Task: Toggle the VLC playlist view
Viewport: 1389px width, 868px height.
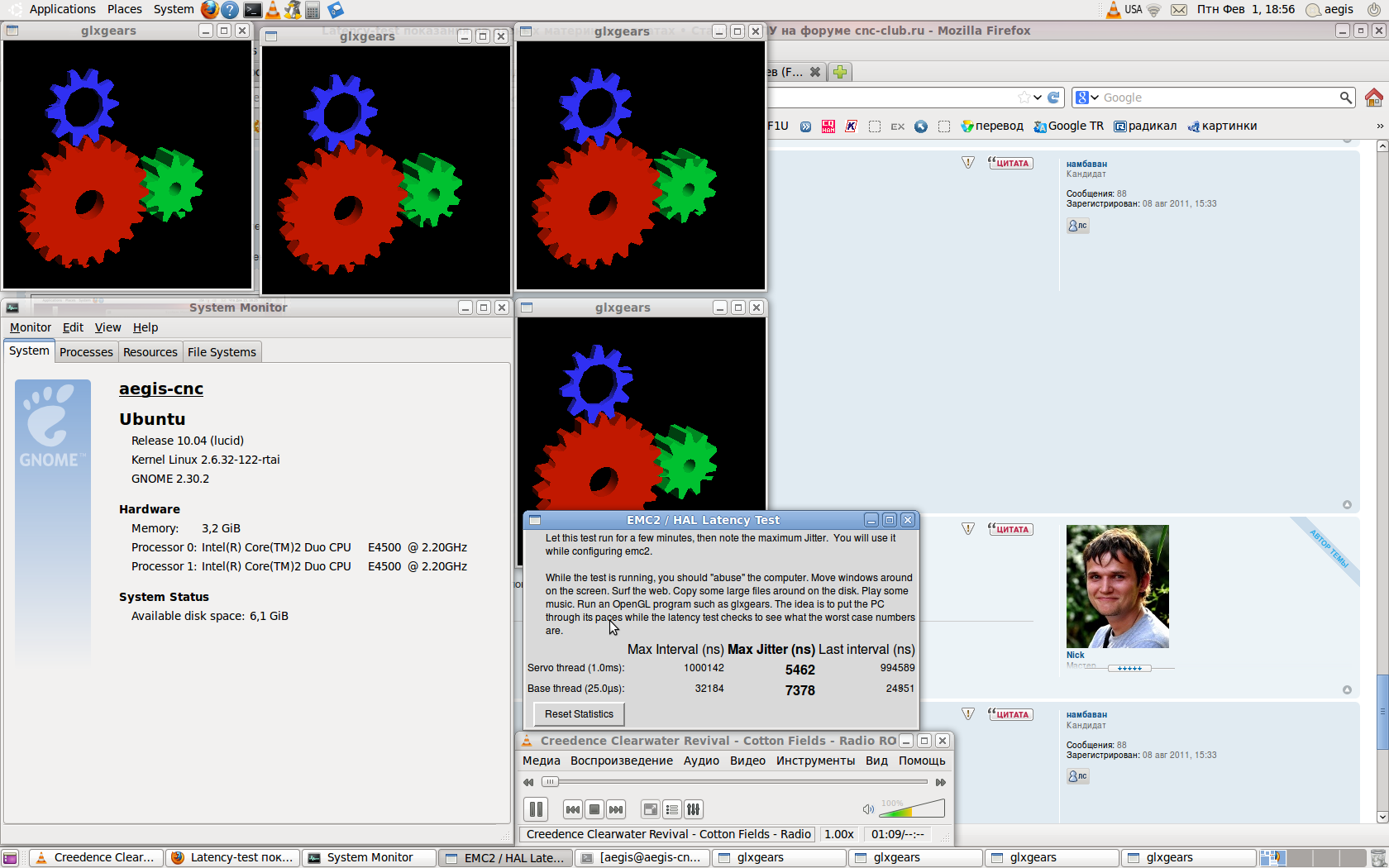Action: coord(672,809)
